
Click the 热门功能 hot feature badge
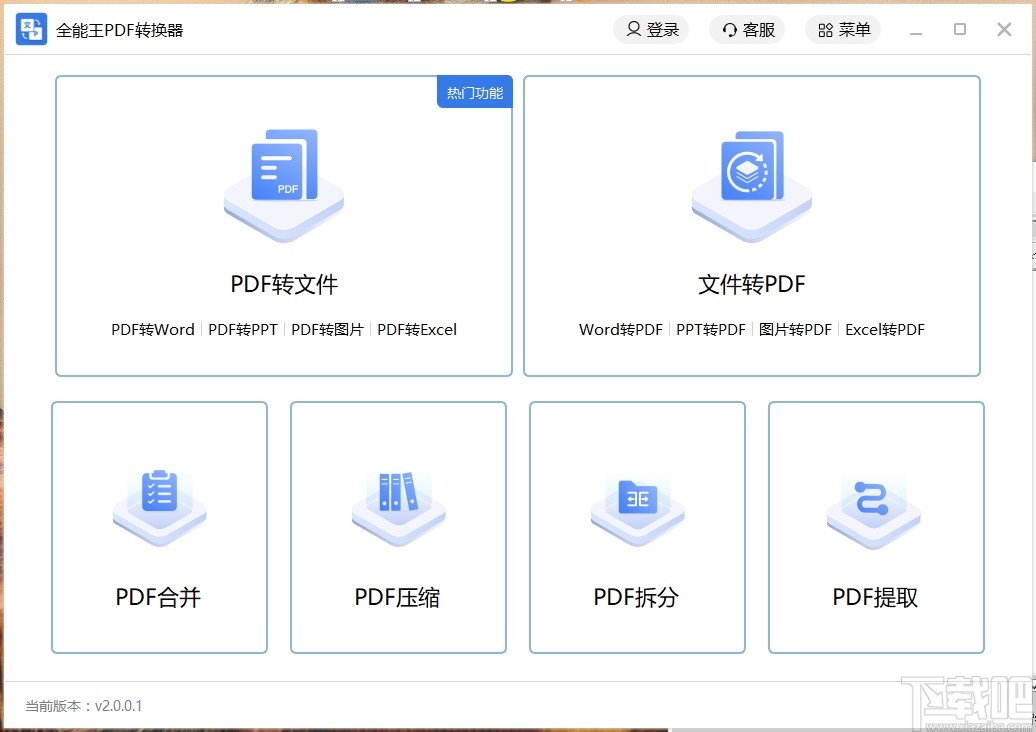tap(474, 91)
